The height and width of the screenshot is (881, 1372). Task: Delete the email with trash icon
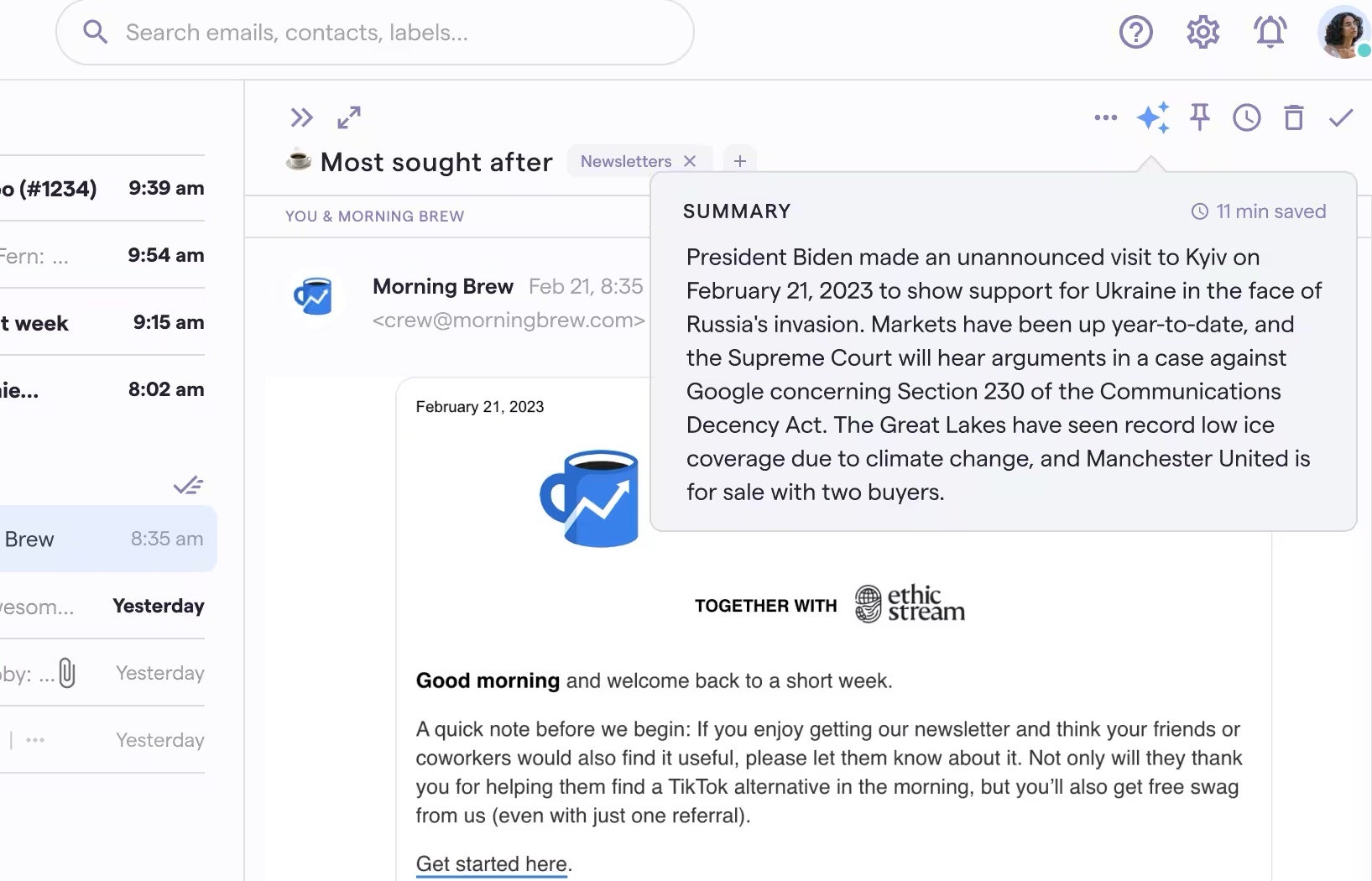[1294, 117]
